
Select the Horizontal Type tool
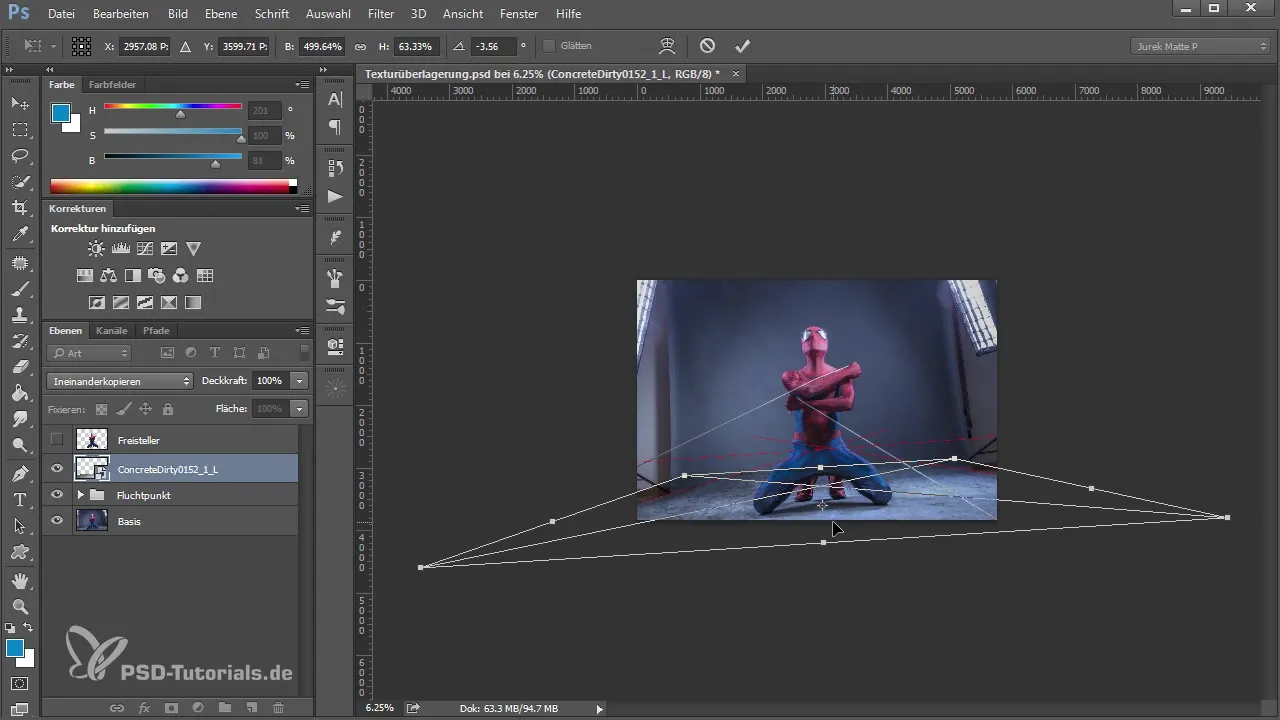click(x=19, y=499)
